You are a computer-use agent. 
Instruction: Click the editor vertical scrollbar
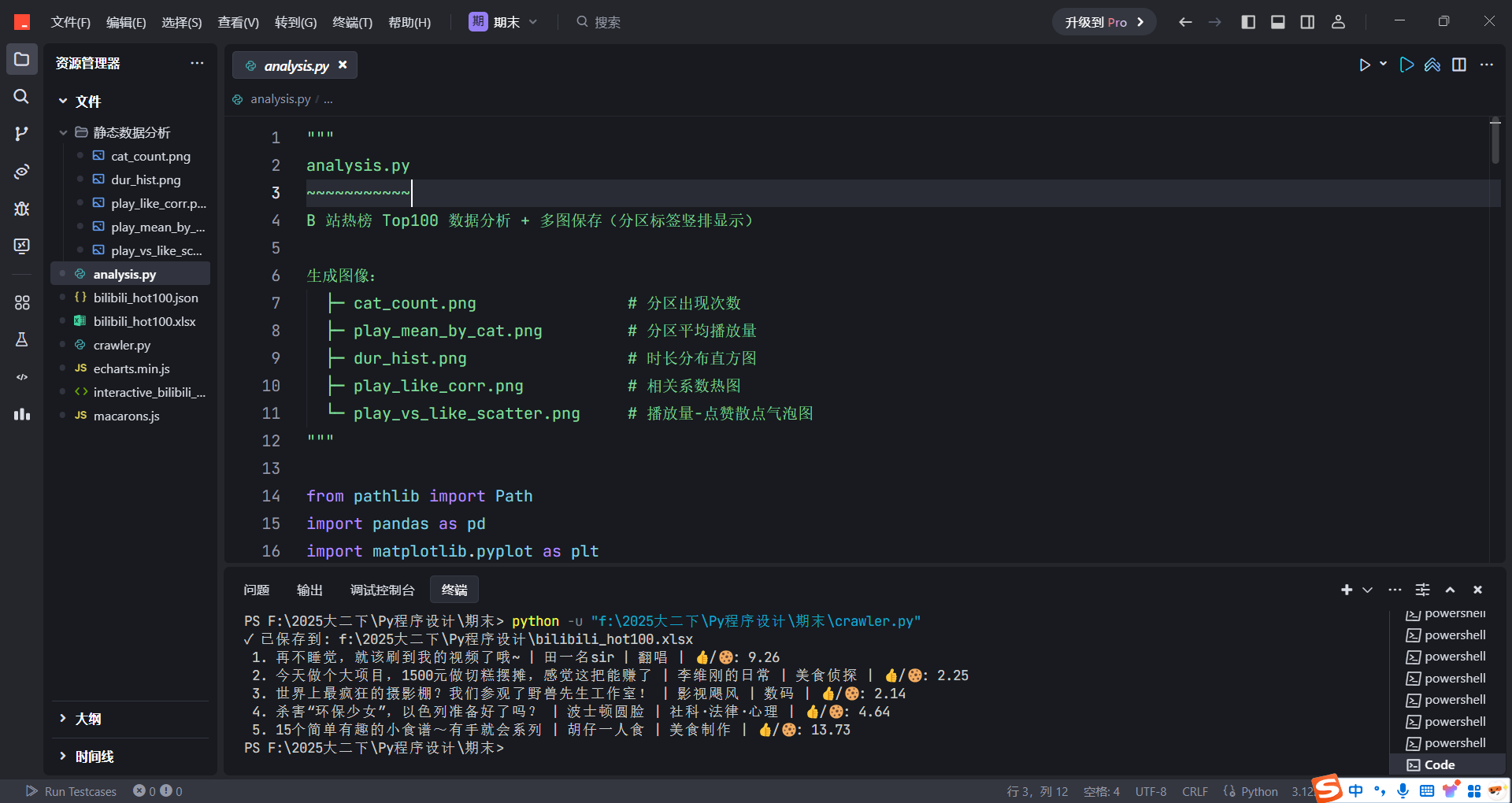click(1495, 142)
